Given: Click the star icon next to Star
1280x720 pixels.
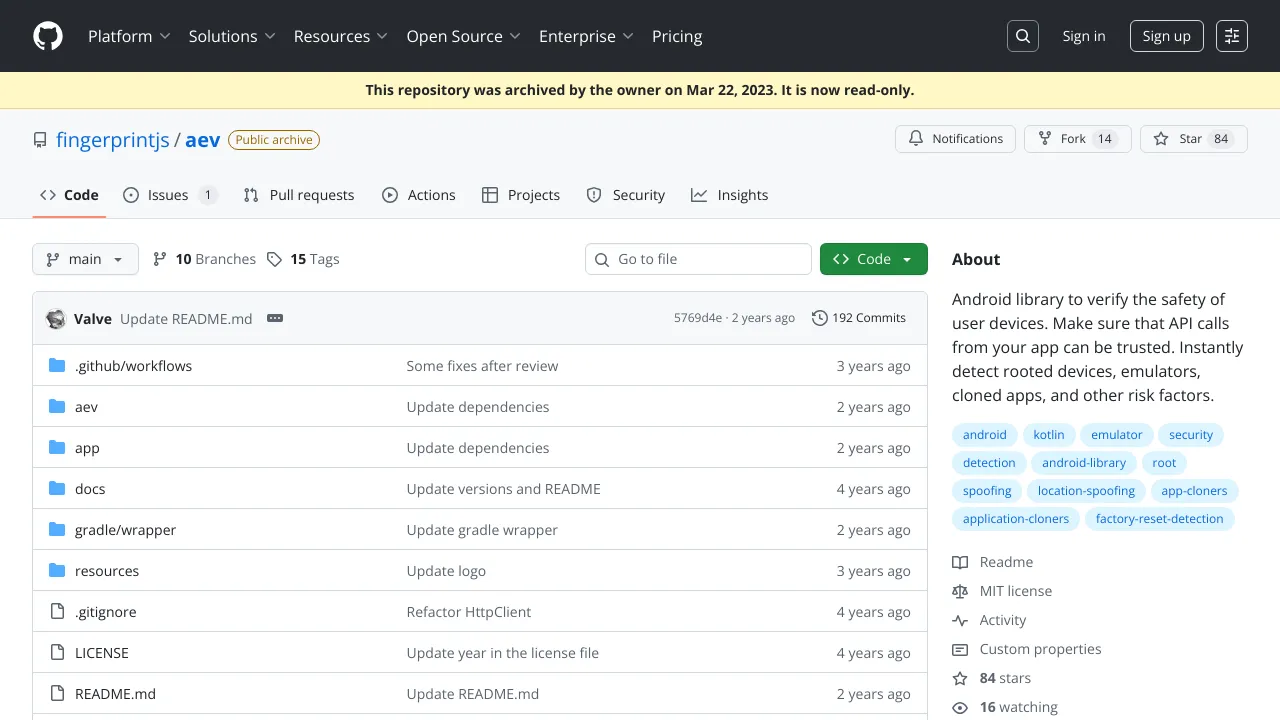Looking at the screenshot, I should 1161,139.
